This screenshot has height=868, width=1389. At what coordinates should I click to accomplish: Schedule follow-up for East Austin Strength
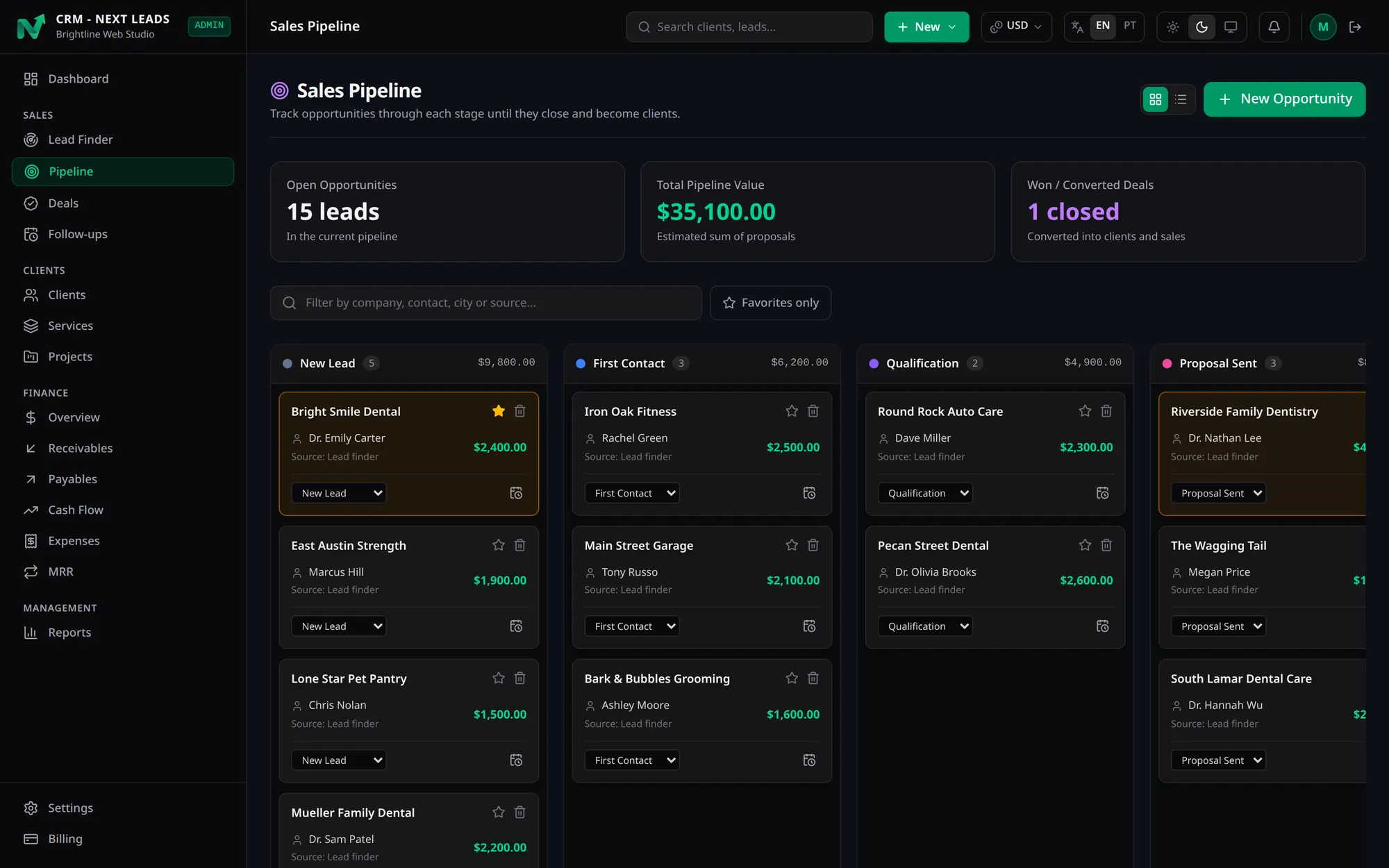pos(516,626)
